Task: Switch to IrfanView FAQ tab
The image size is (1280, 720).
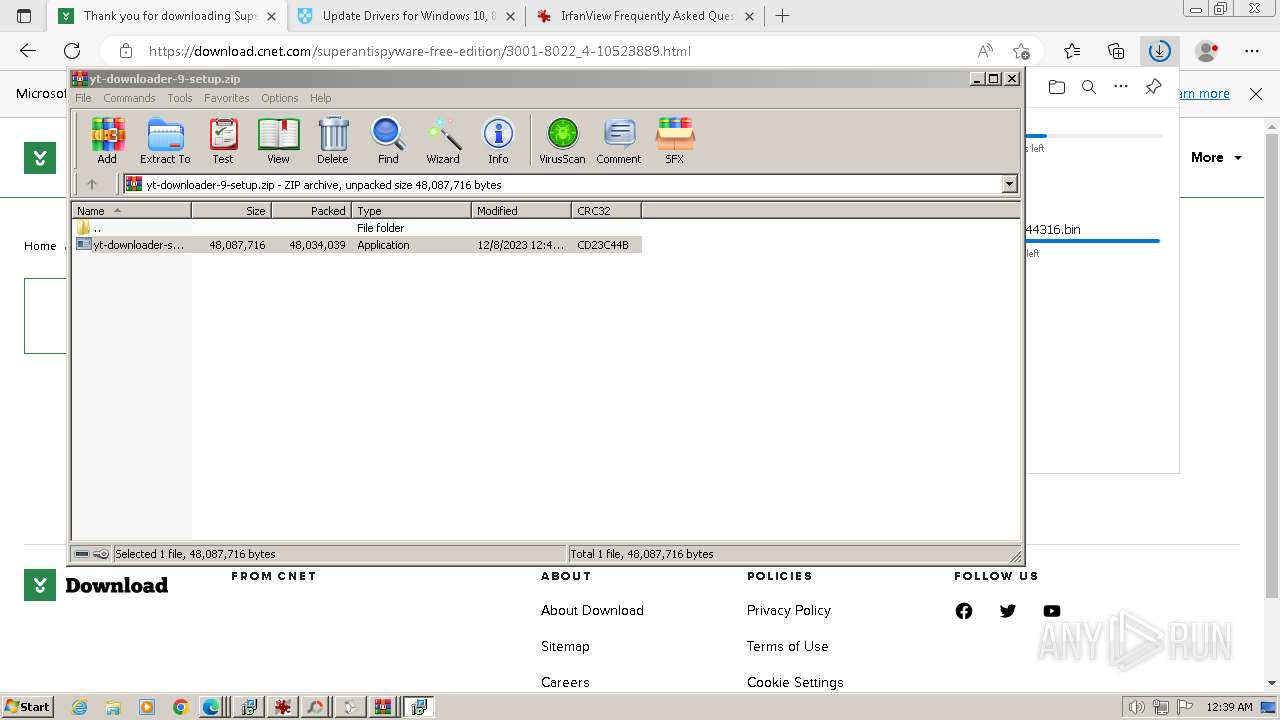Action: (647, 16)
